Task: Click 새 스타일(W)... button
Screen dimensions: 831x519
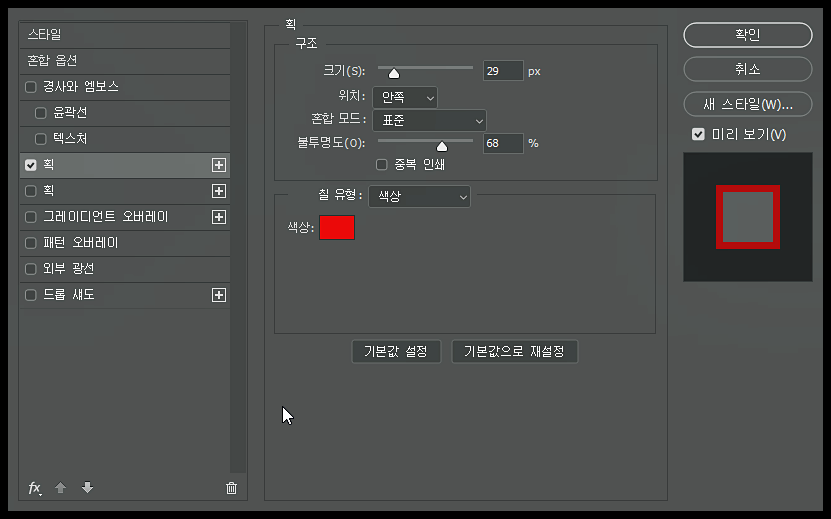Action: click(x=748, y=104)
